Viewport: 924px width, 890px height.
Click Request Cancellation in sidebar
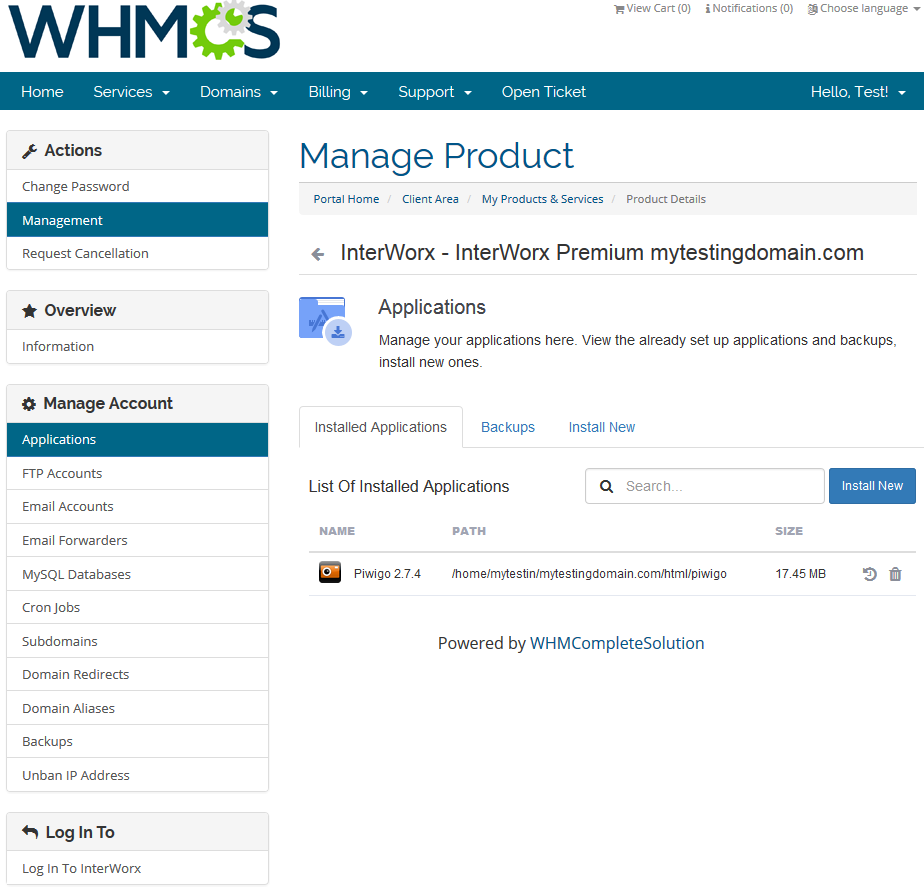click(x=137, y=253)
